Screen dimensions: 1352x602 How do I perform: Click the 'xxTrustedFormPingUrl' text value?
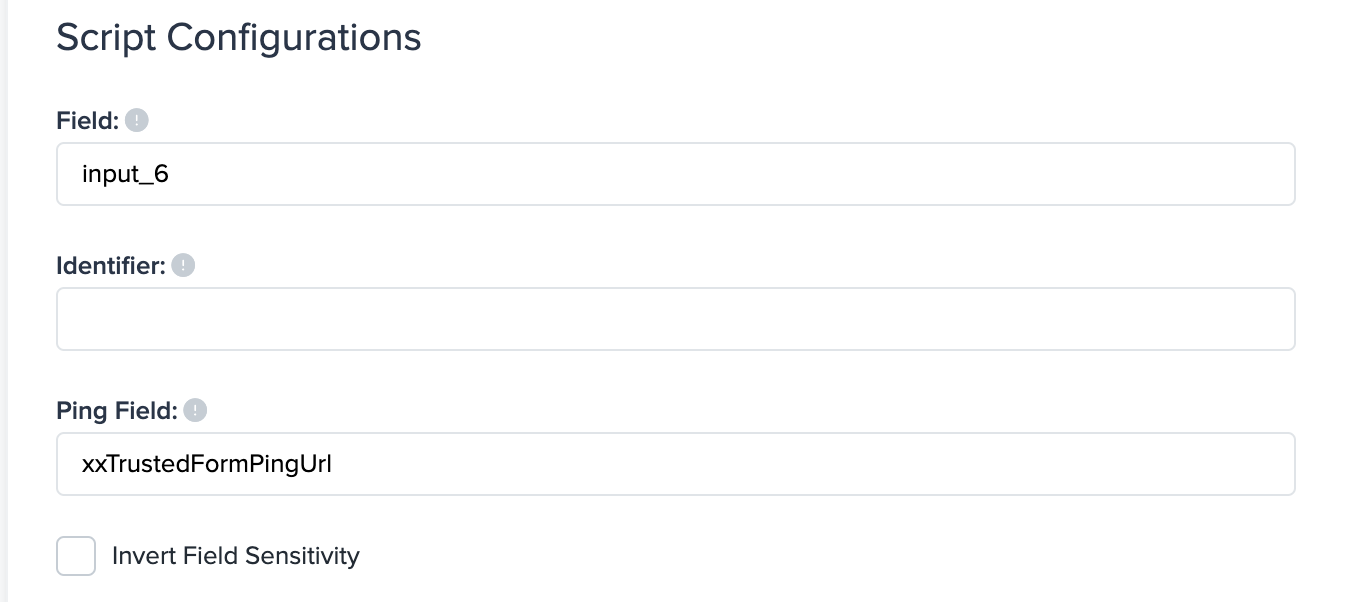tap(207, 464)
